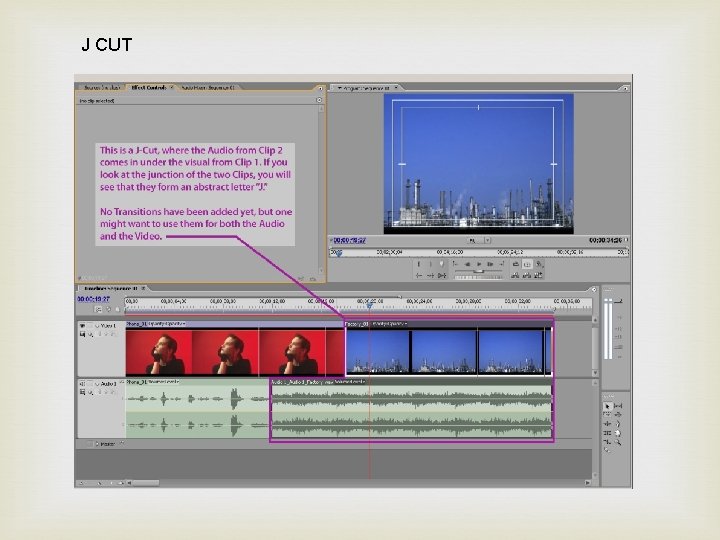Open the Trim monitor button

click(538, 276)
